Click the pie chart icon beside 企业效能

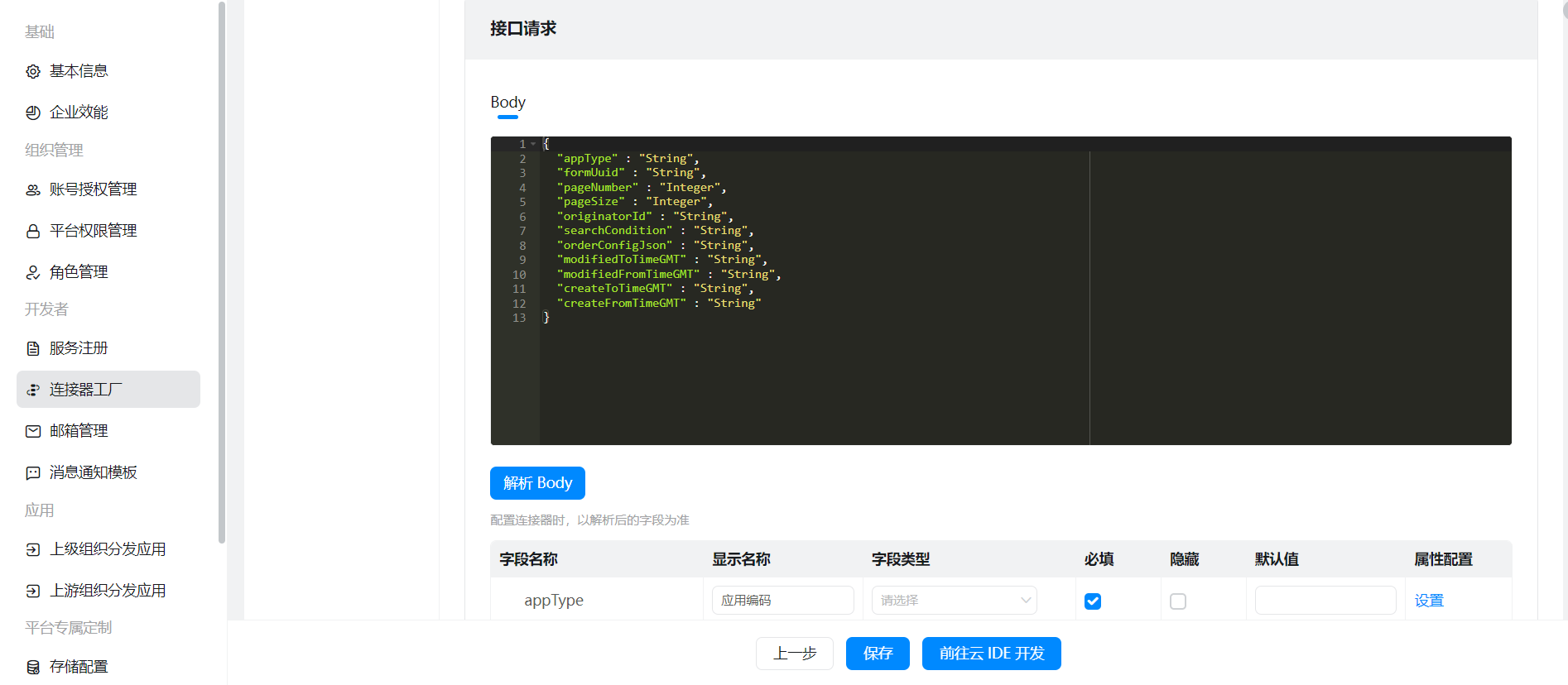click(33, 113)
